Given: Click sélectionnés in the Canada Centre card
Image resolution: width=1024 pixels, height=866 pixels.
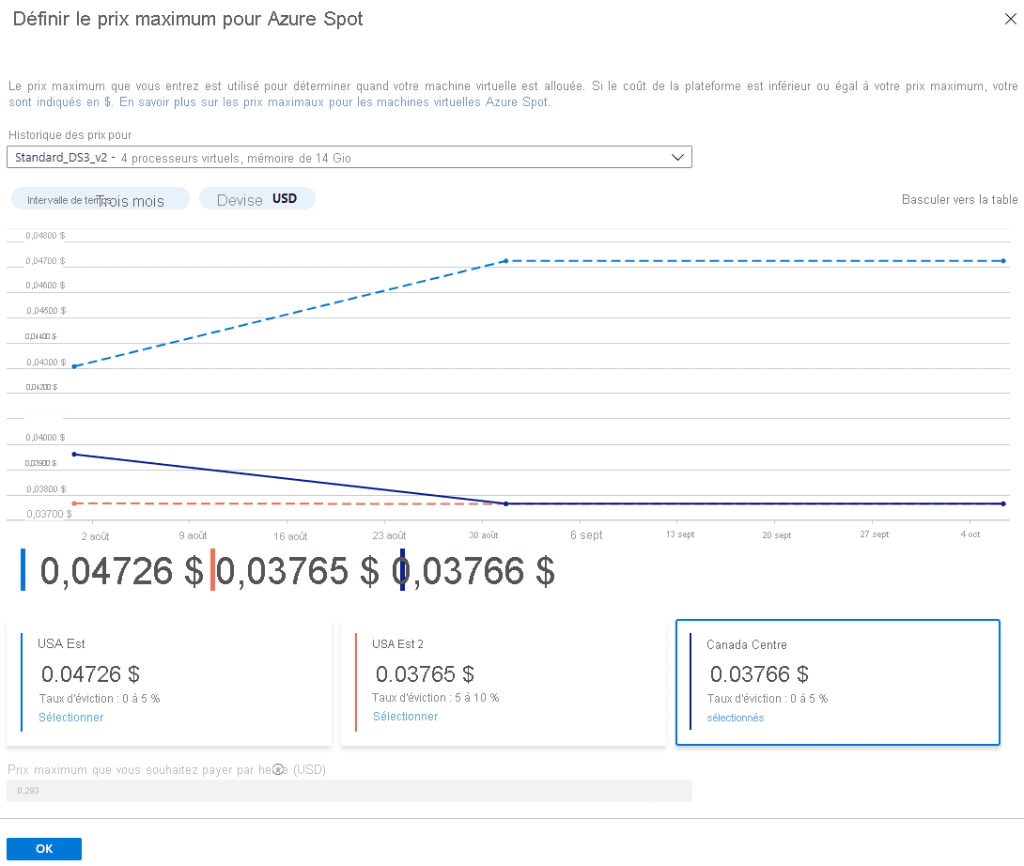Looking at the screenshot, I should click(735, 718).
